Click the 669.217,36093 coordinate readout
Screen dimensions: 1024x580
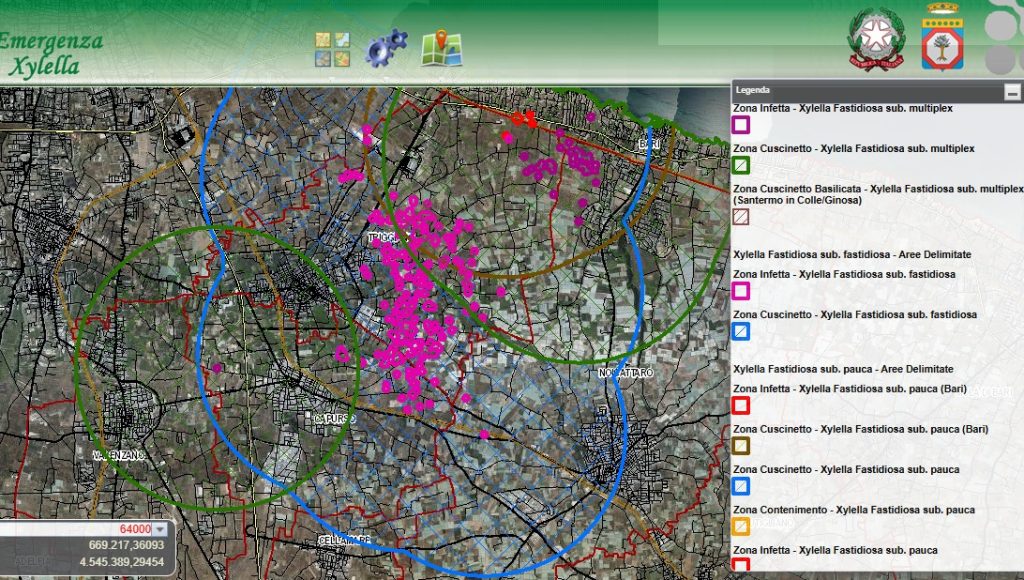tap(127, 545)
